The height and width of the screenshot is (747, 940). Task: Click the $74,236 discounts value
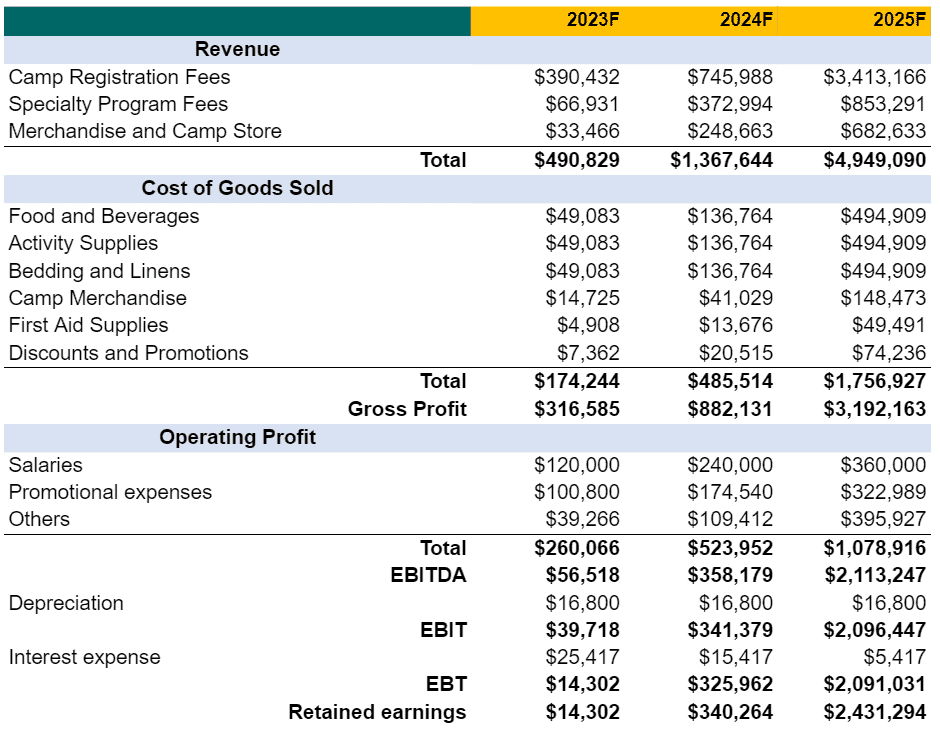[889, 353]
